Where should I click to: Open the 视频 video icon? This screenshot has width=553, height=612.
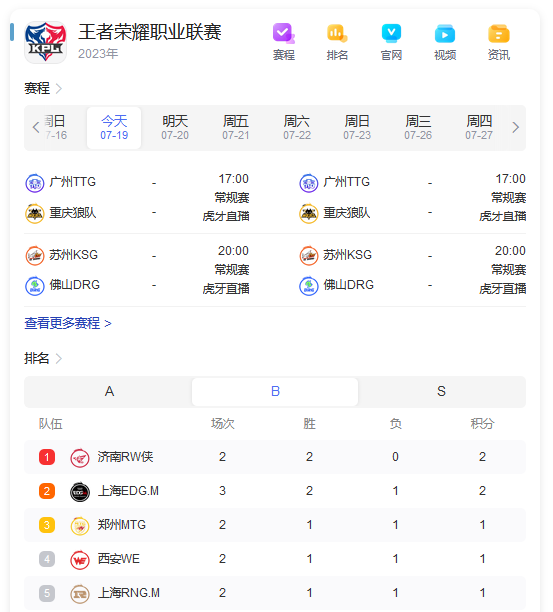tap(445, 42)
